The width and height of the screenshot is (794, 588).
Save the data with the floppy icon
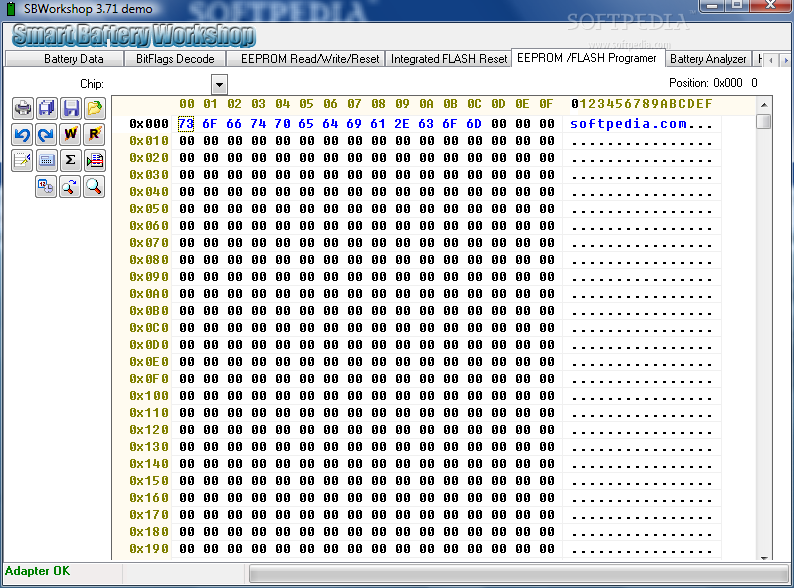tap(70, 108)
